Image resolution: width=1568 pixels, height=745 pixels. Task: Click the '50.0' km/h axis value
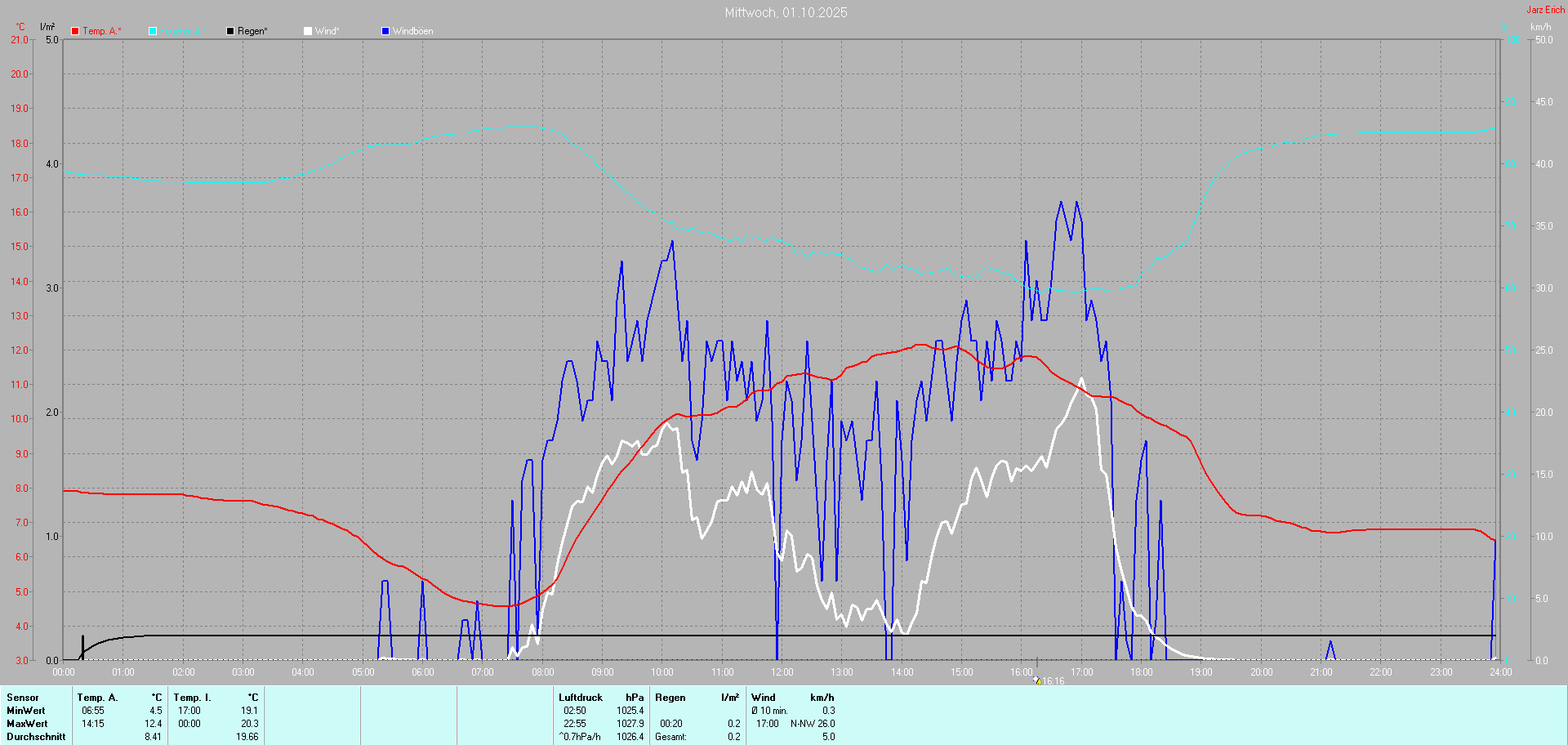[1544, 40]
